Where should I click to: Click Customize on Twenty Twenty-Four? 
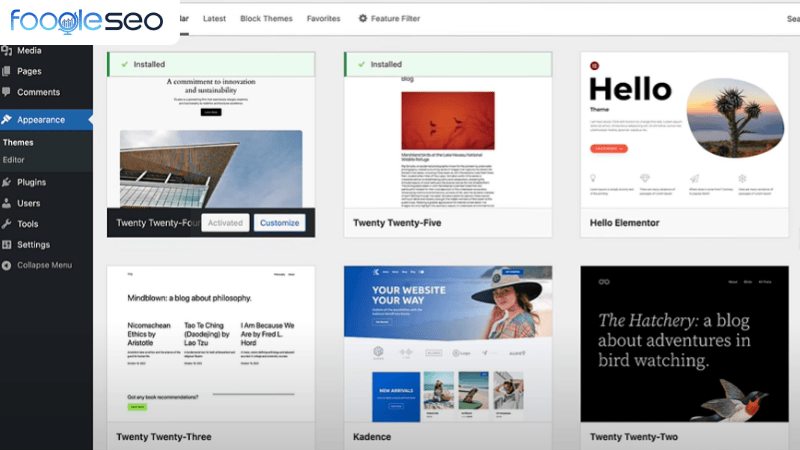(x=280, y=223)
